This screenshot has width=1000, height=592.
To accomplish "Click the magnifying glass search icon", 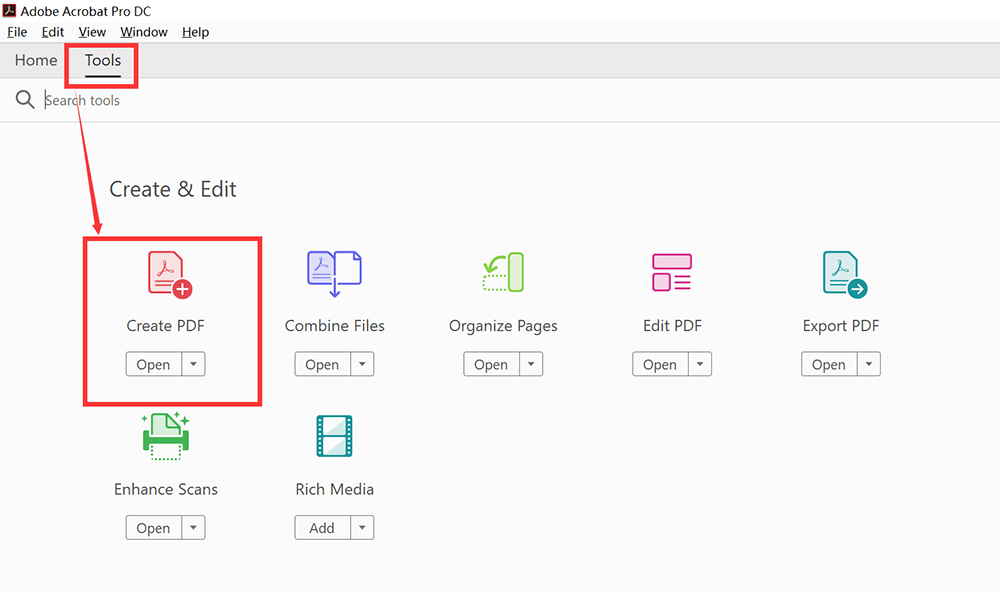I will 25,100.
